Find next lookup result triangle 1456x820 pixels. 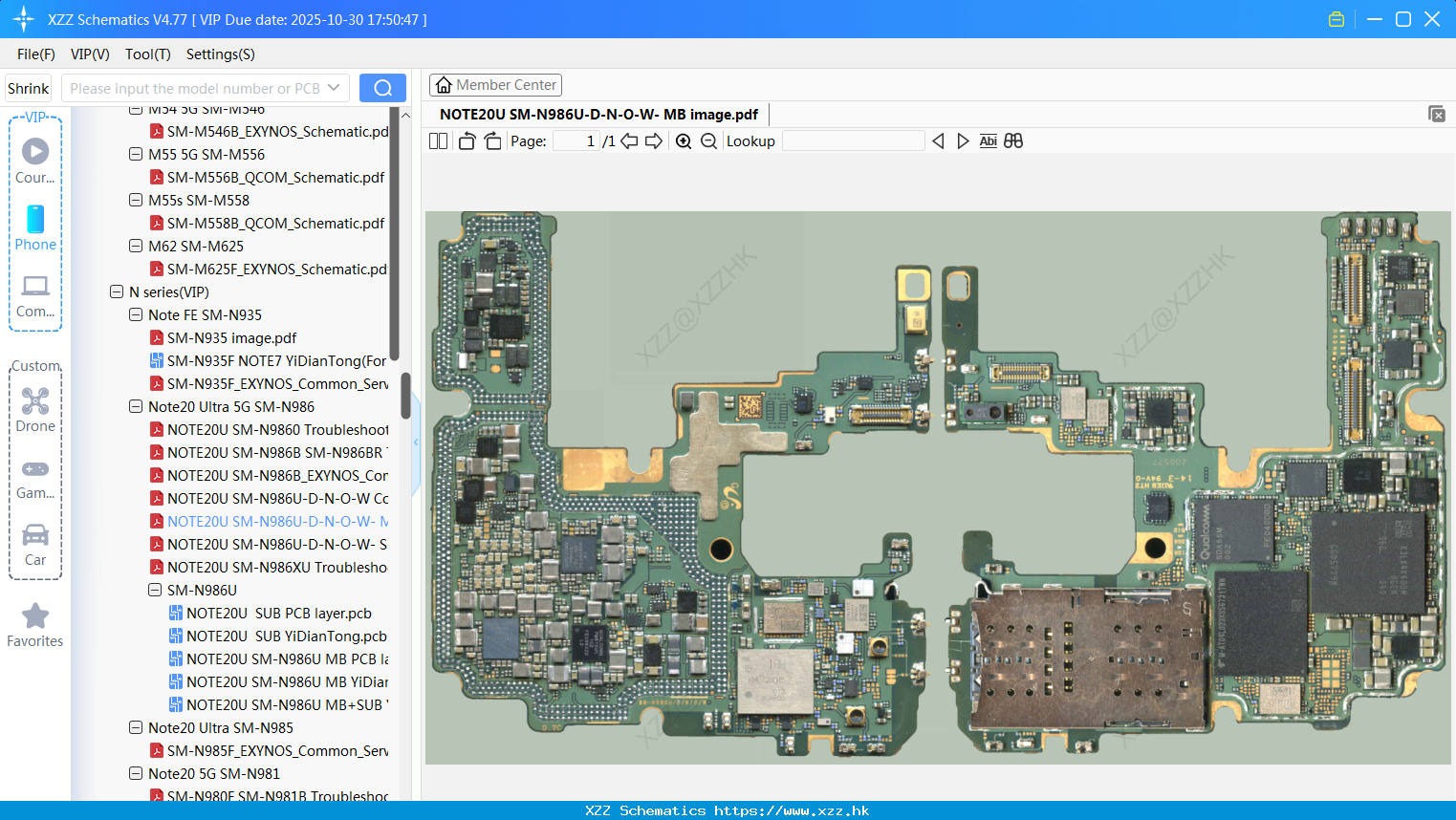coord(963,141)
